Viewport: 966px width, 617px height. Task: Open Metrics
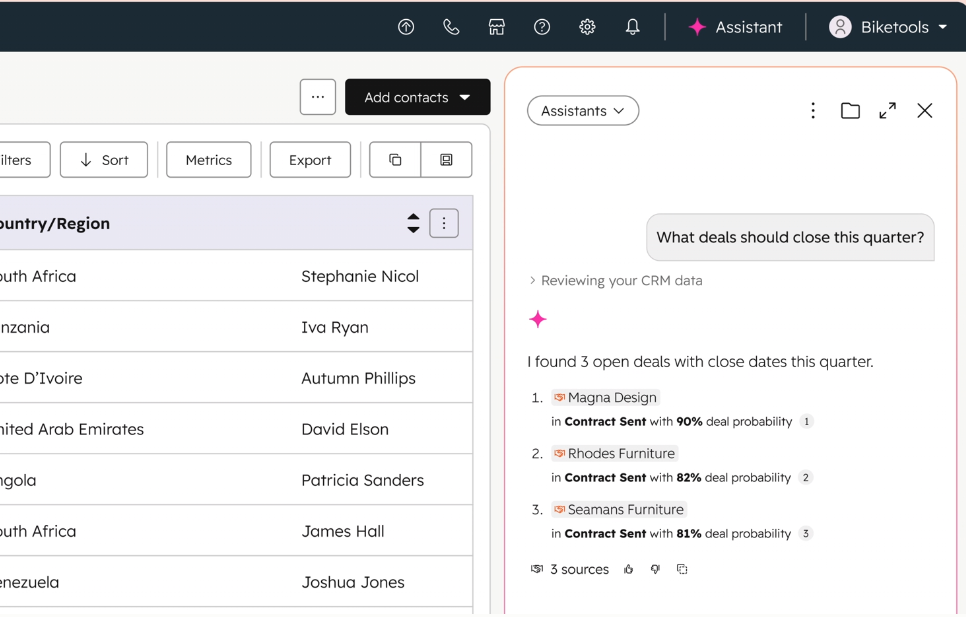click(209, 160)
